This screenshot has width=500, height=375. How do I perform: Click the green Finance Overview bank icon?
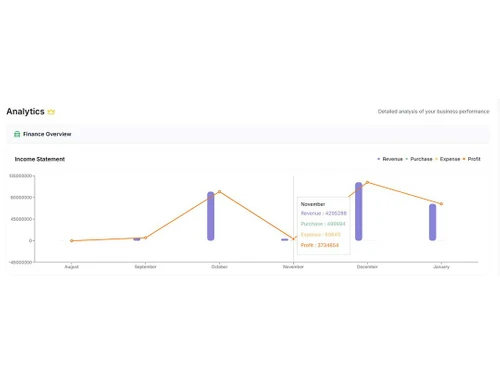click(x=17, y=134)
